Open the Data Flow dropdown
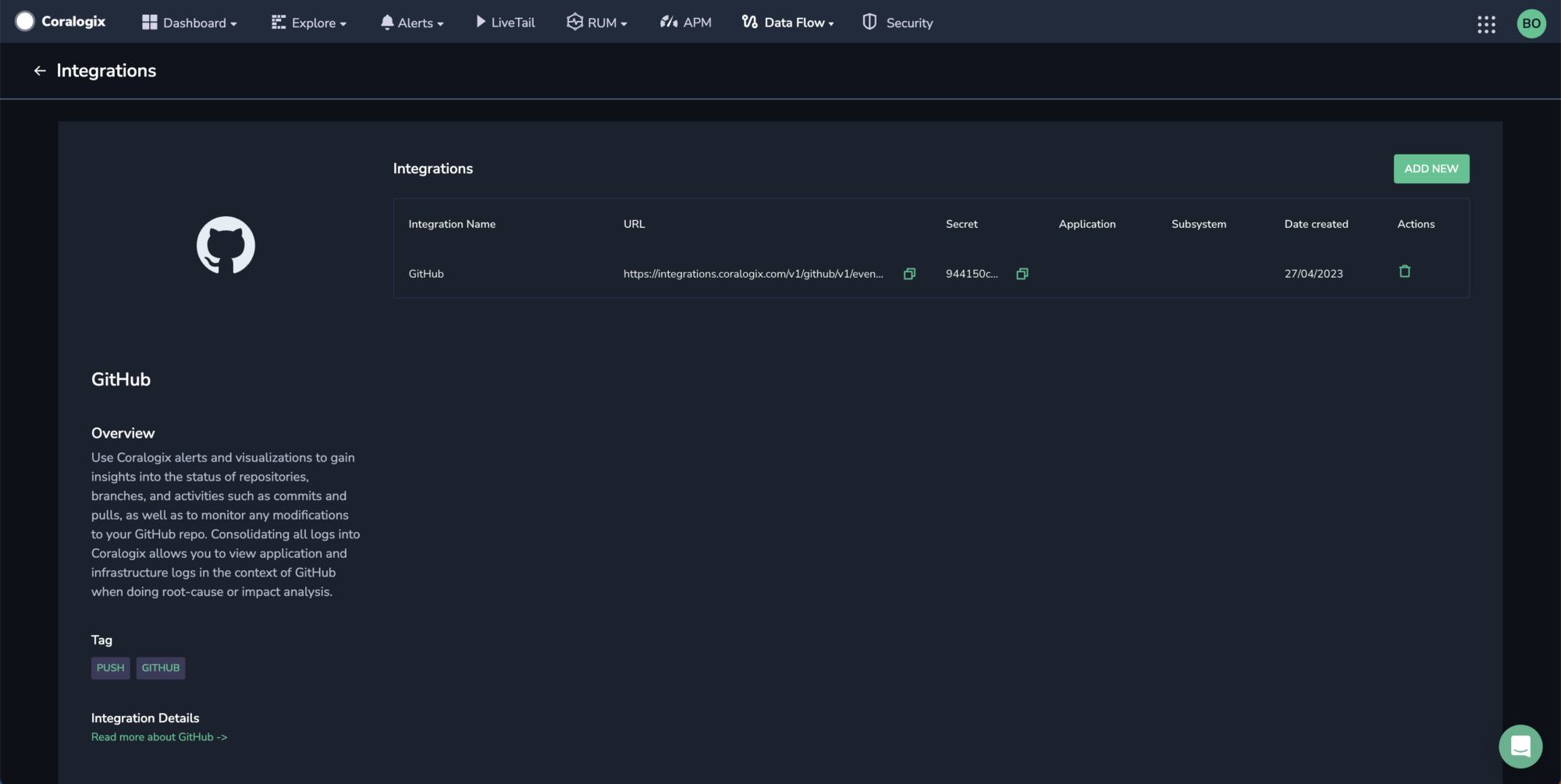The image size is (1561, 784). tap(788, 23)
